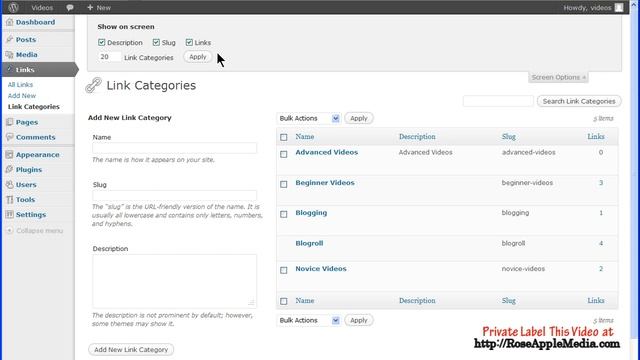Open the Blogroll category link
640x360 pixels.
coord(309,243)
